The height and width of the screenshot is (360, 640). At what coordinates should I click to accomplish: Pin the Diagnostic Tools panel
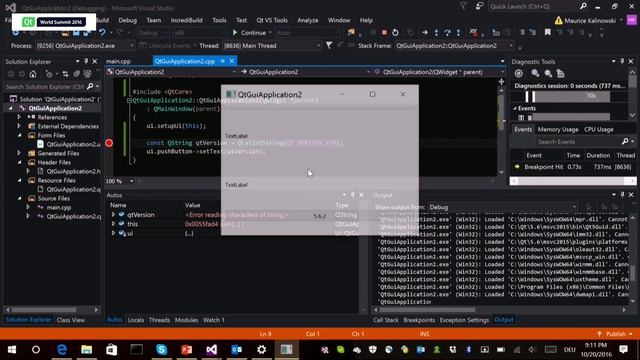[622, 61]
